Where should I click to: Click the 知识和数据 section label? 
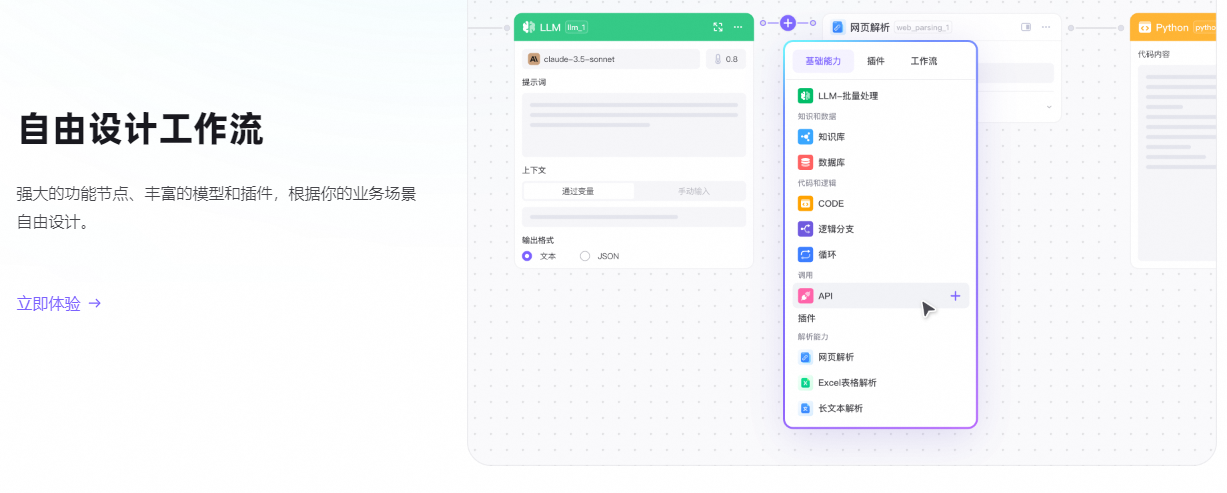[x=817, y=117]
